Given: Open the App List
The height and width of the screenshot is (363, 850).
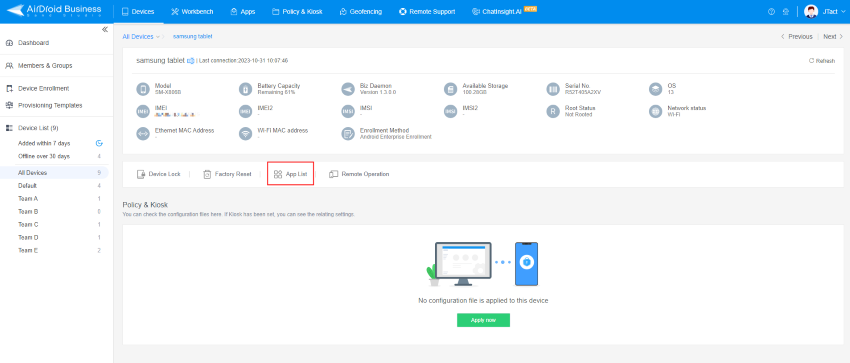Looking at the screenshot, I should pyautogui.click(x=291, y=174).
